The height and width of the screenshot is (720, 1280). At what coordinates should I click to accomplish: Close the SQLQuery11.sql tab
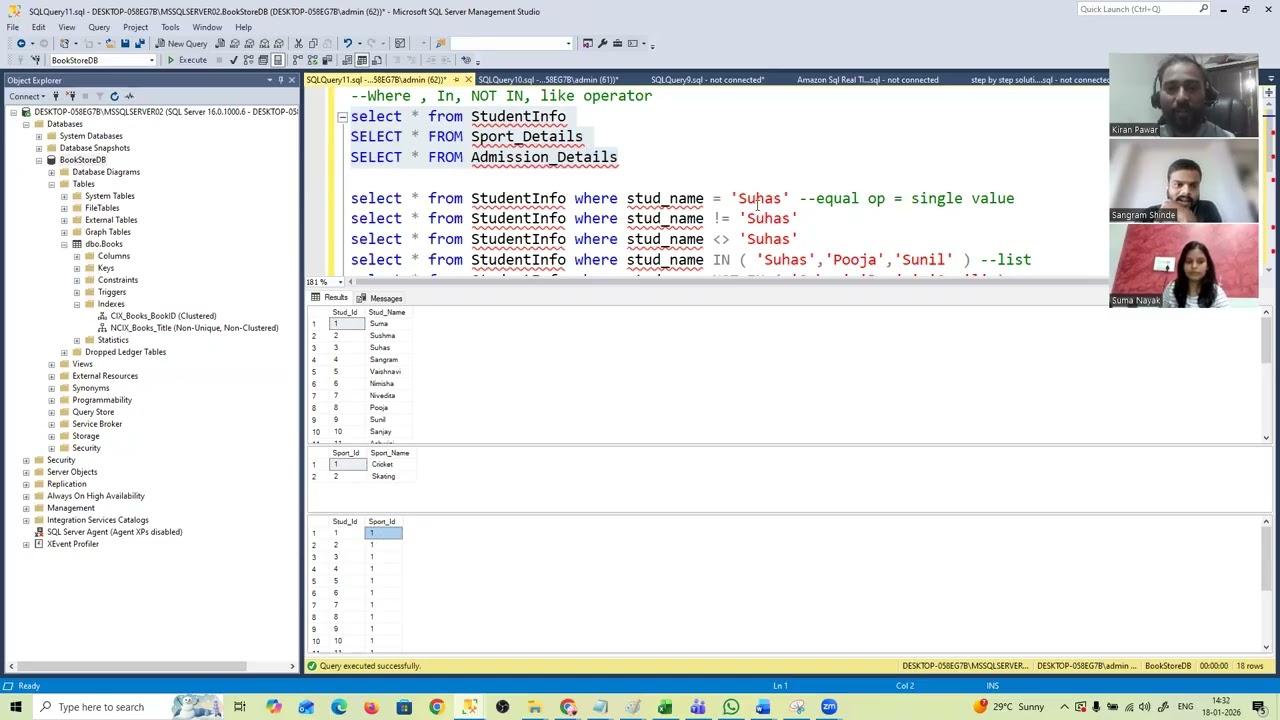click(468, 80)
